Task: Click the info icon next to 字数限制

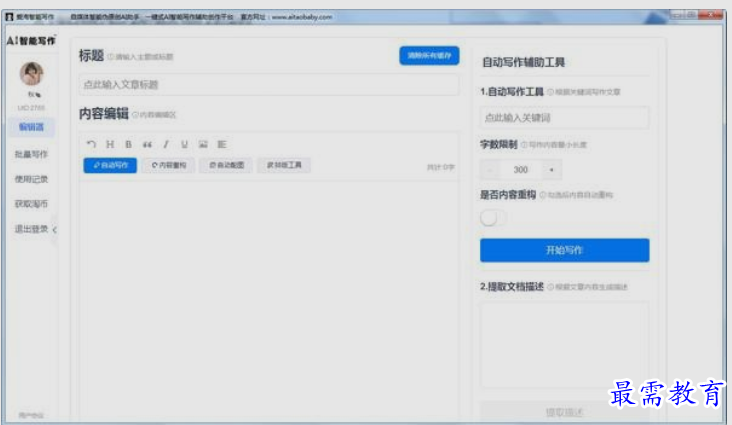Action: 524,145
